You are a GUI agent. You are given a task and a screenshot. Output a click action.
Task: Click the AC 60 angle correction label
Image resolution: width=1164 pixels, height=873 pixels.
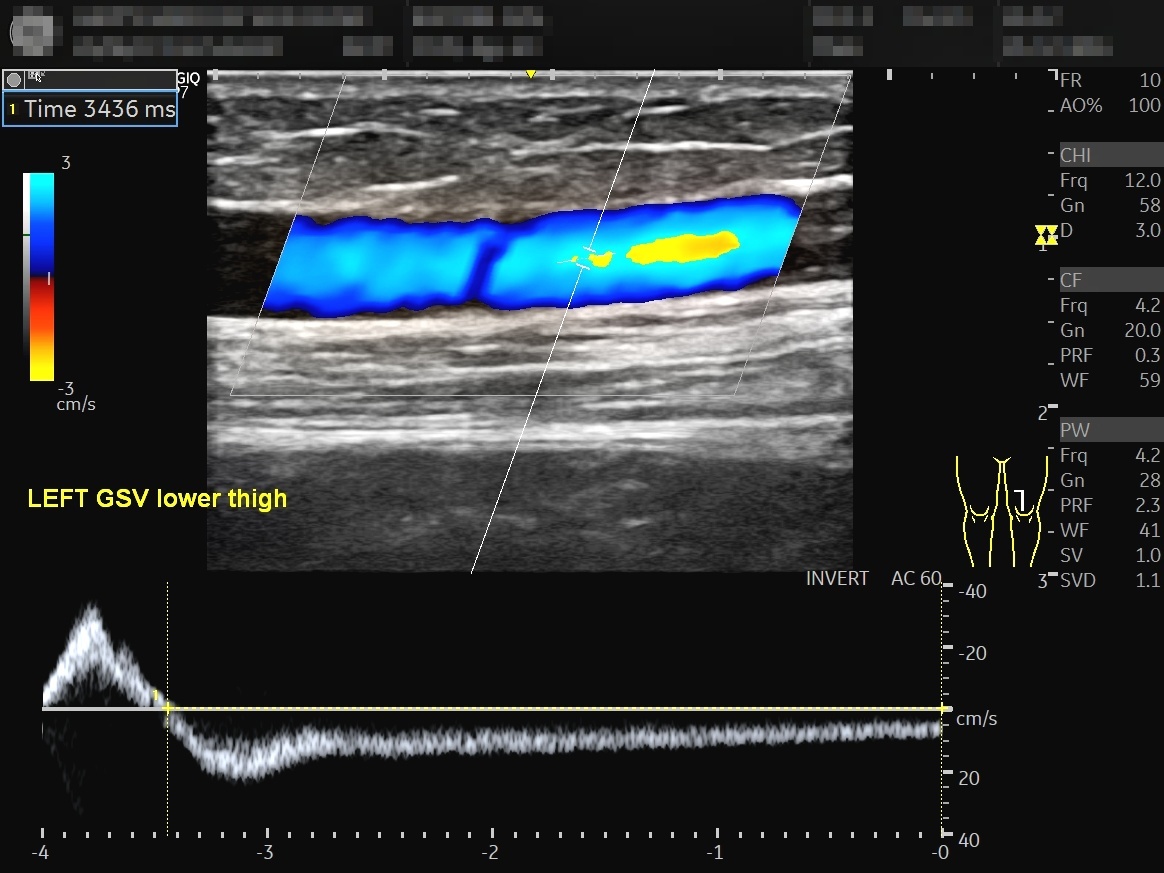(x=915, y=578)
